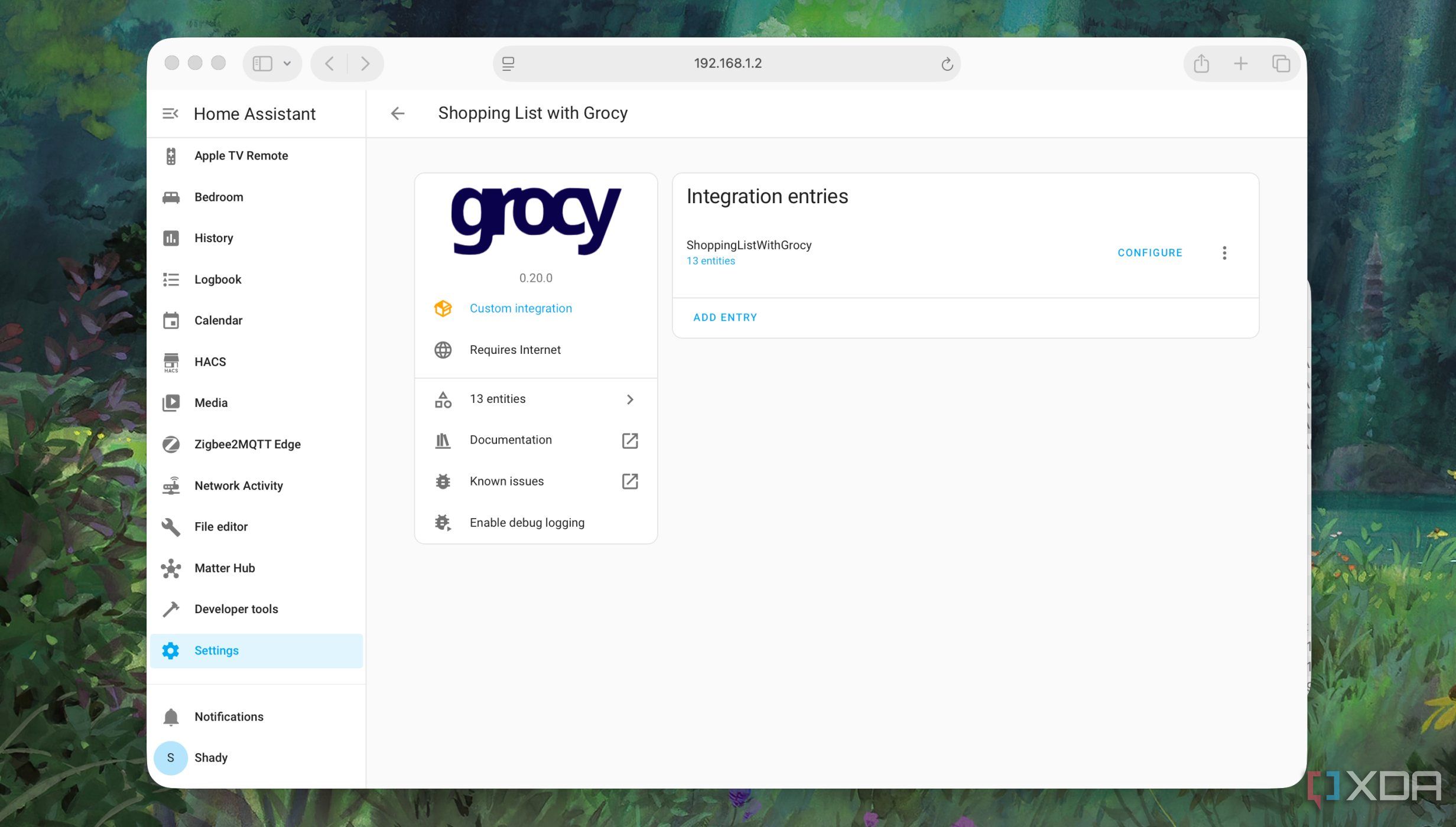Open ShoppingListWithGrocy three-dot menu
Screen dimensions: 1456x827
[x=1224, y=253]
